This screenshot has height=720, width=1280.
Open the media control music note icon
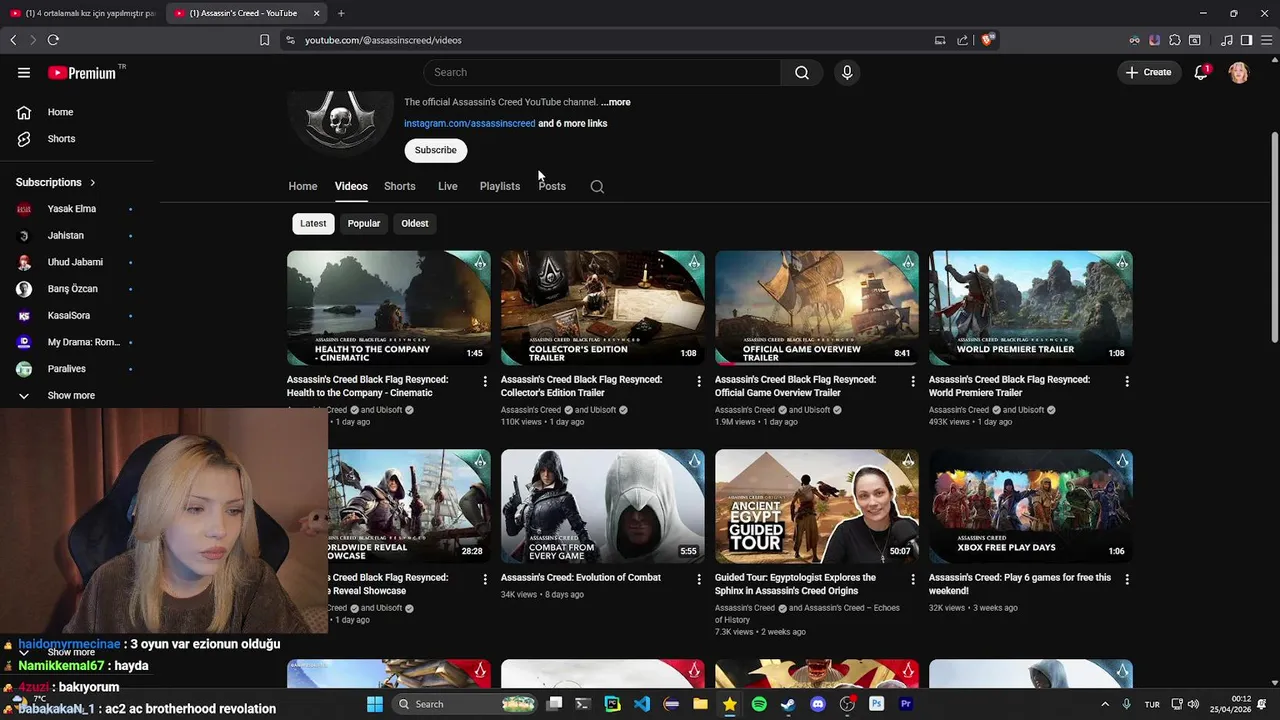pyautogui.click(x=1227, y=40)
